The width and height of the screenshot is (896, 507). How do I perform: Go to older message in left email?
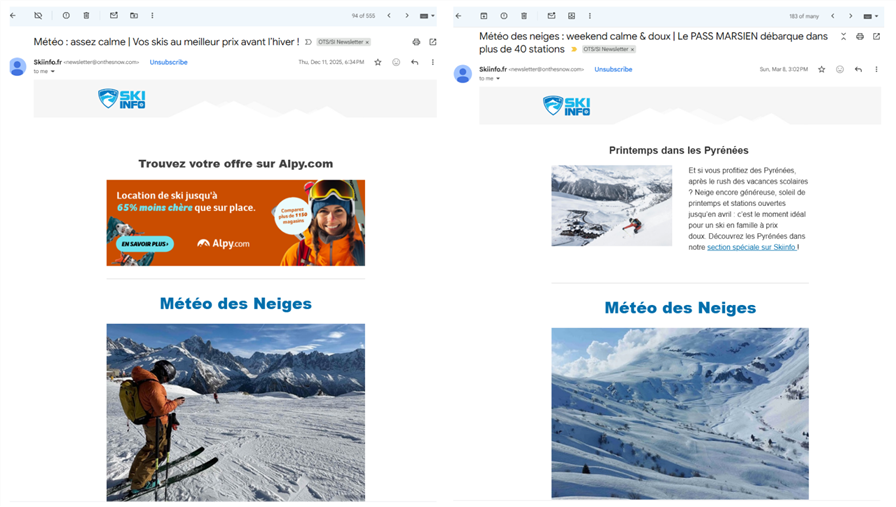(407, 15)
